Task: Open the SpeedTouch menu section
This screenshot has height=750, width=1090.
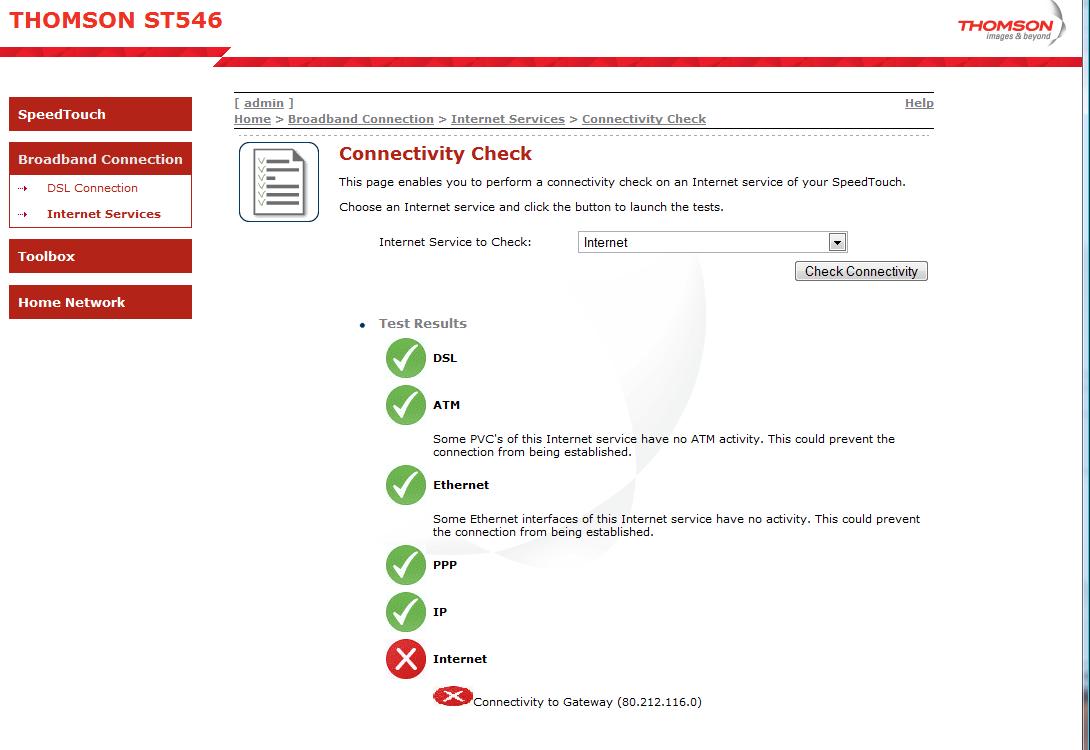Action: tap(100, 114)
